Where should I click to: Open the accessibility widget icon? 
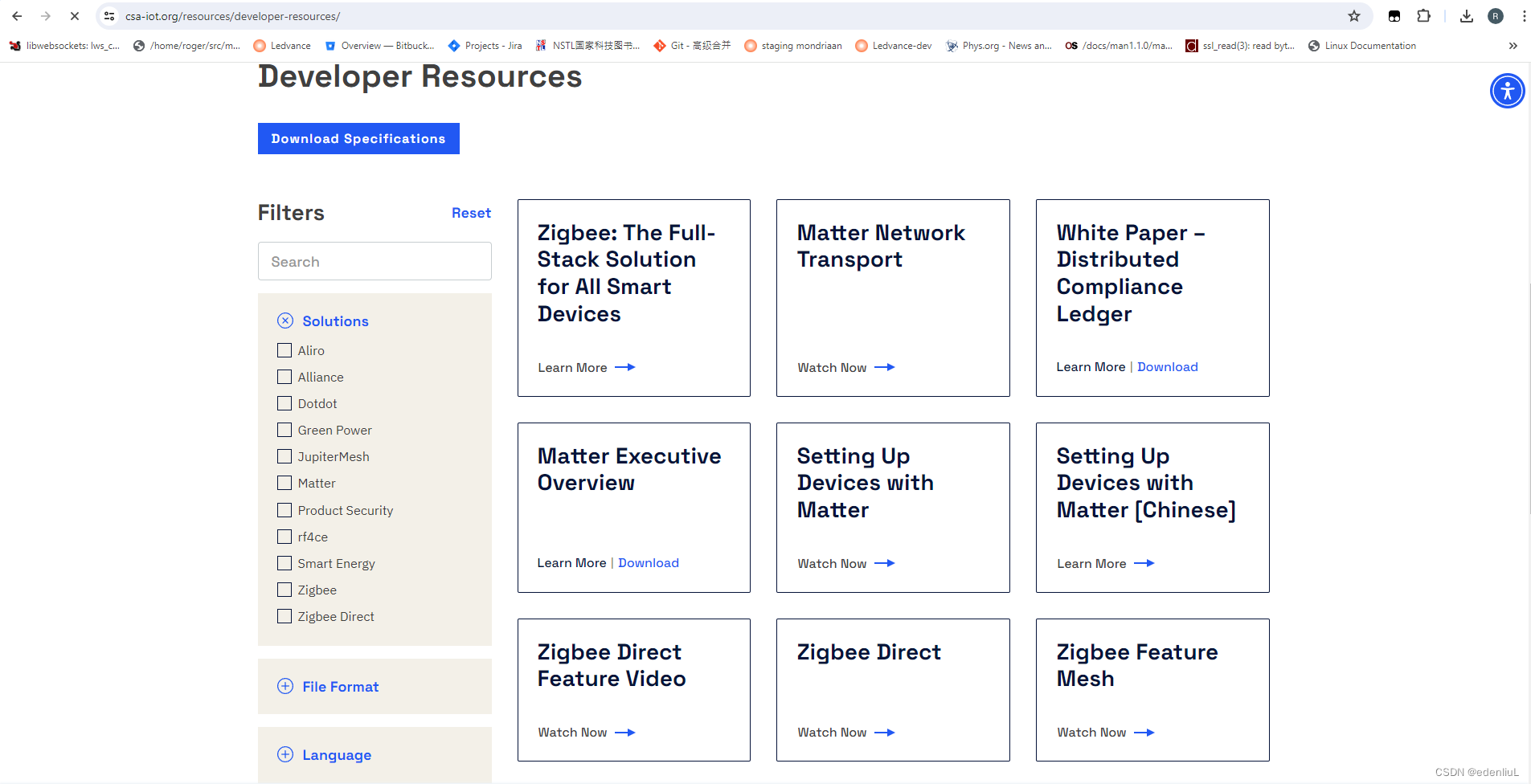pyautogui.click(x=1508, y=91)
